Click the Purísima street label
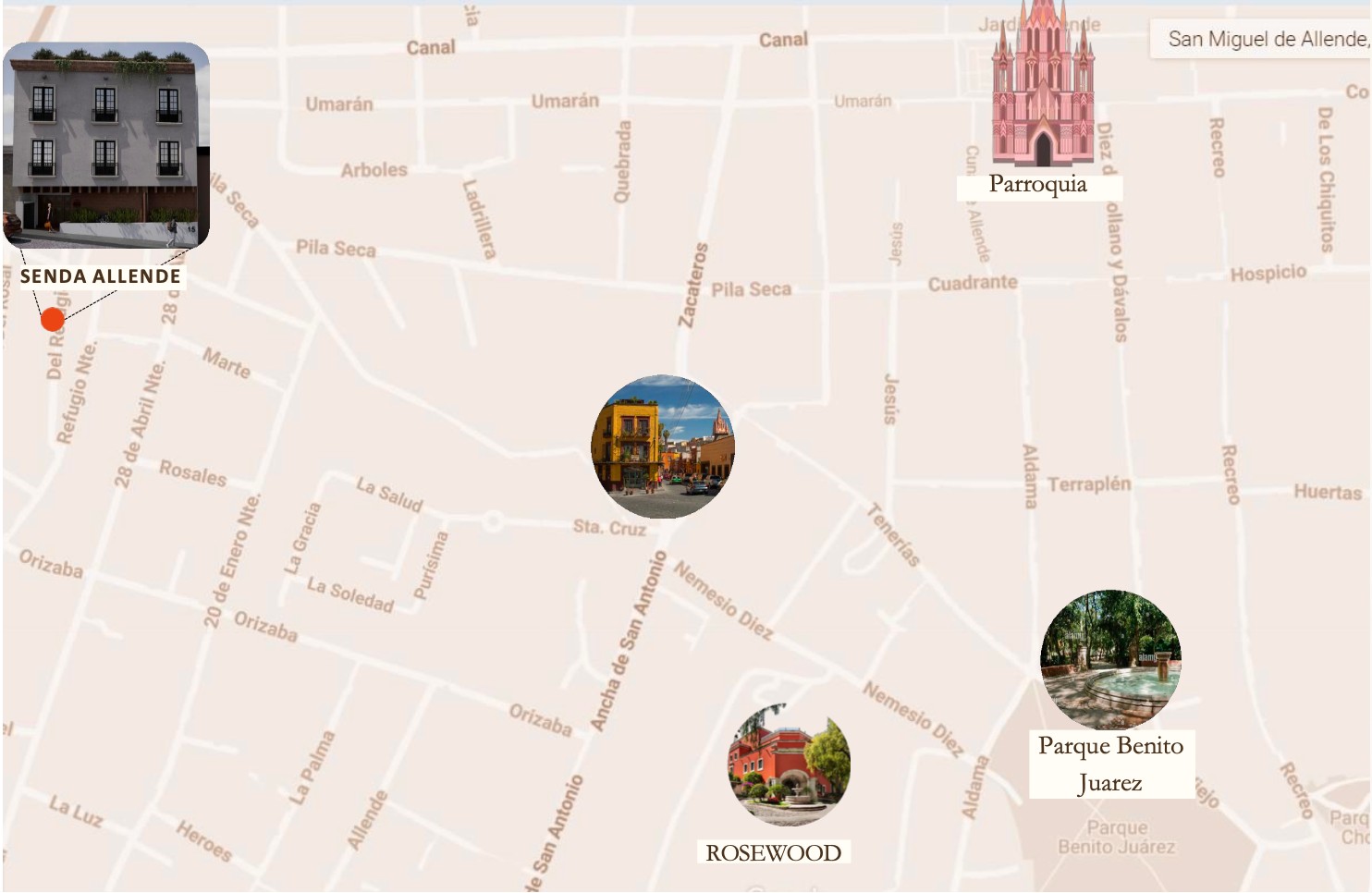 (x=431, y=566)
